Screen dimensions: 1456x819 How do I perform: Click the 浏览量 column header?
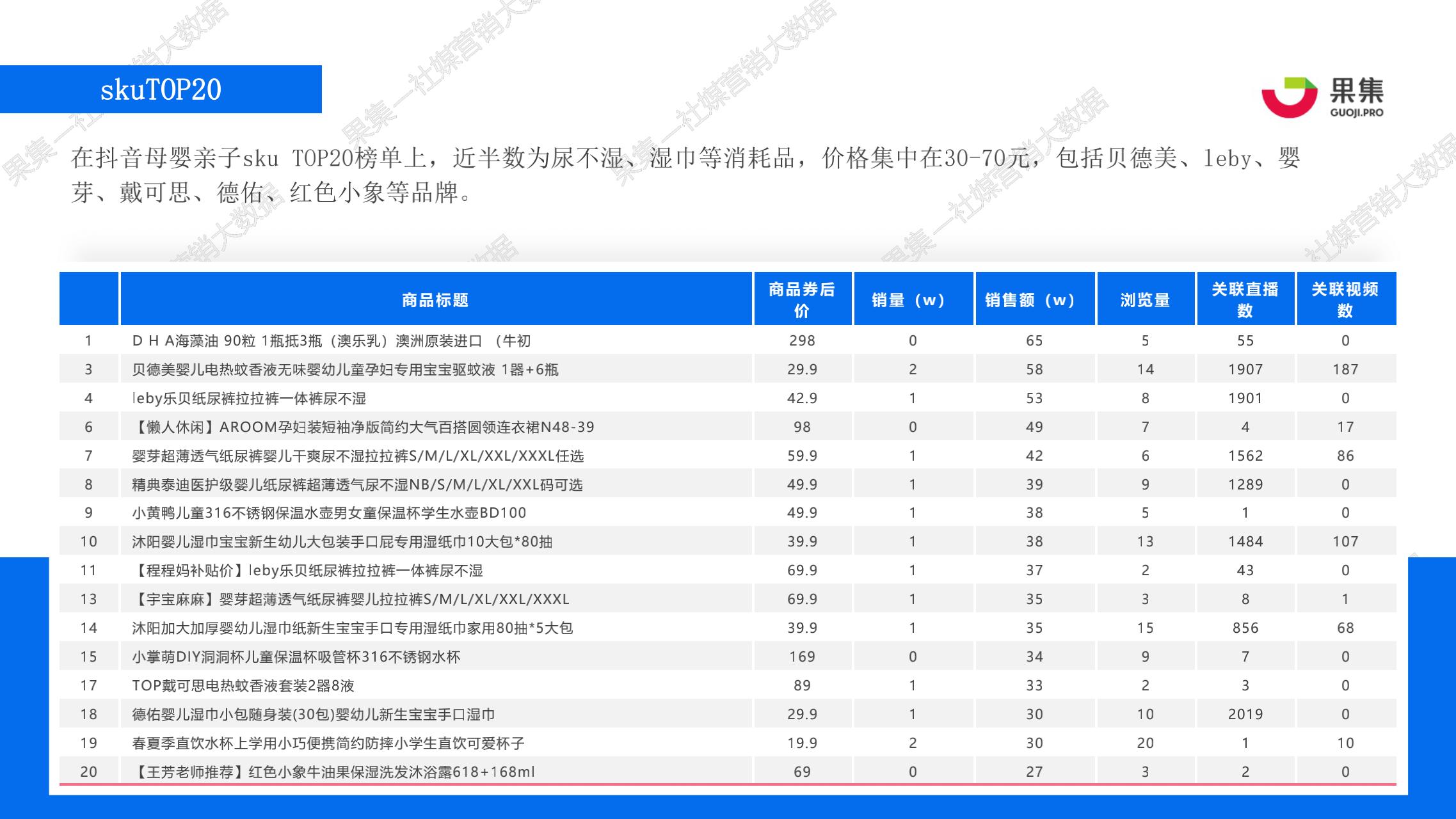tap(1146, 299)
